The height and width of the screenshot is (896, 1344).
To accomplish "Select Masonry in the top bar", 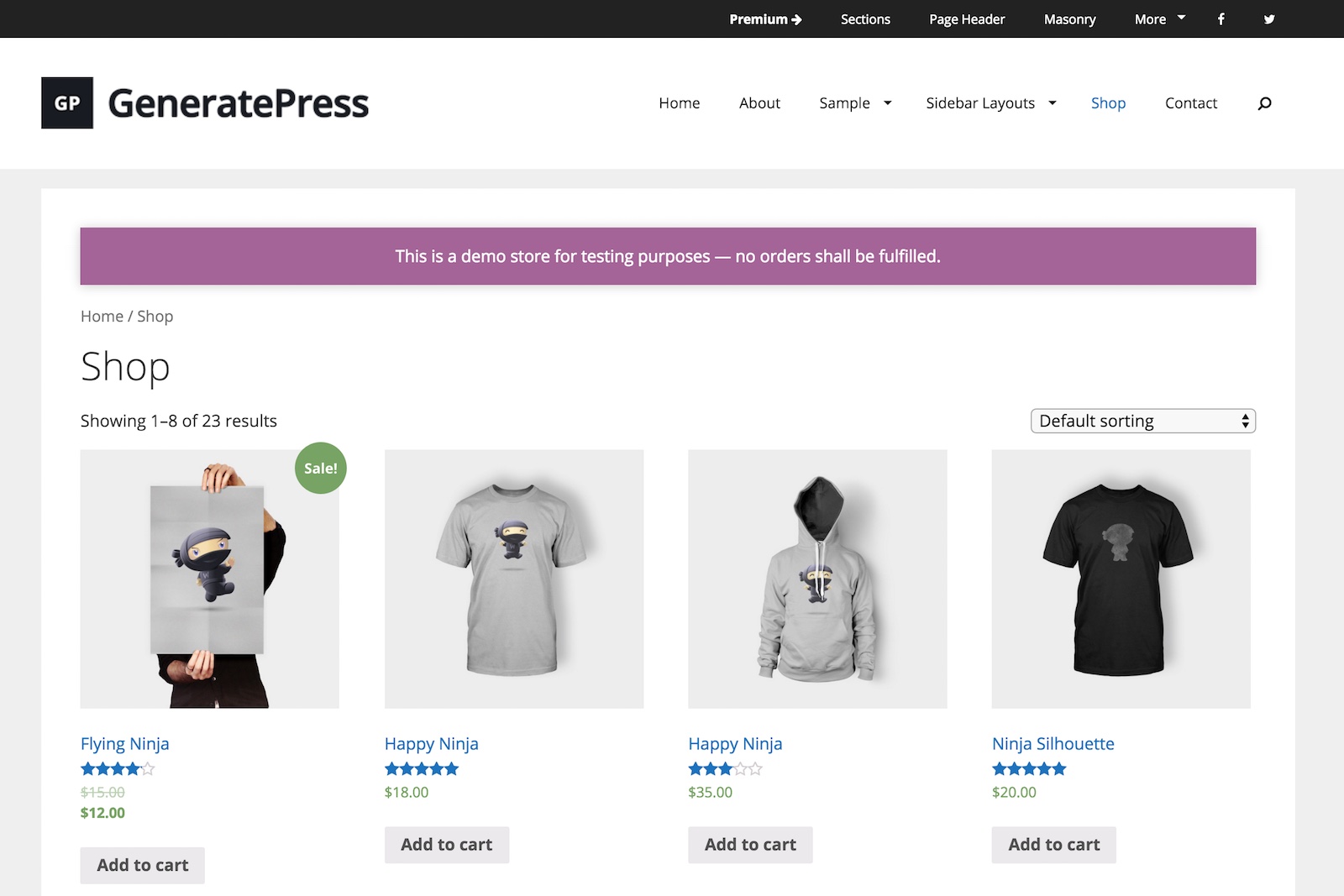I will click(x=1069, y=19).
